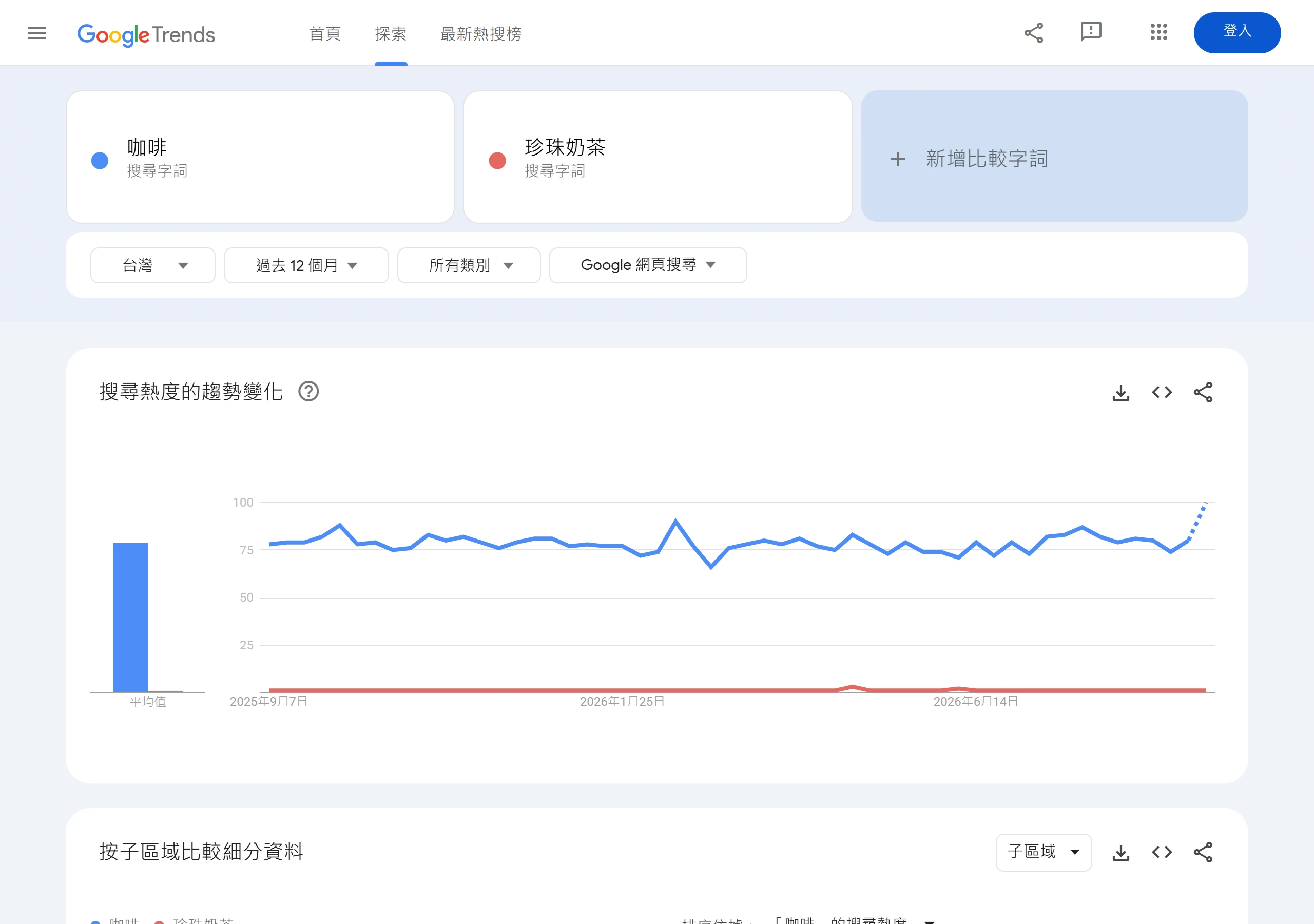The image size is (1314, 924).
Task: Open the Google 網頁搜尋 dropdown
Action: pos(648,265)
